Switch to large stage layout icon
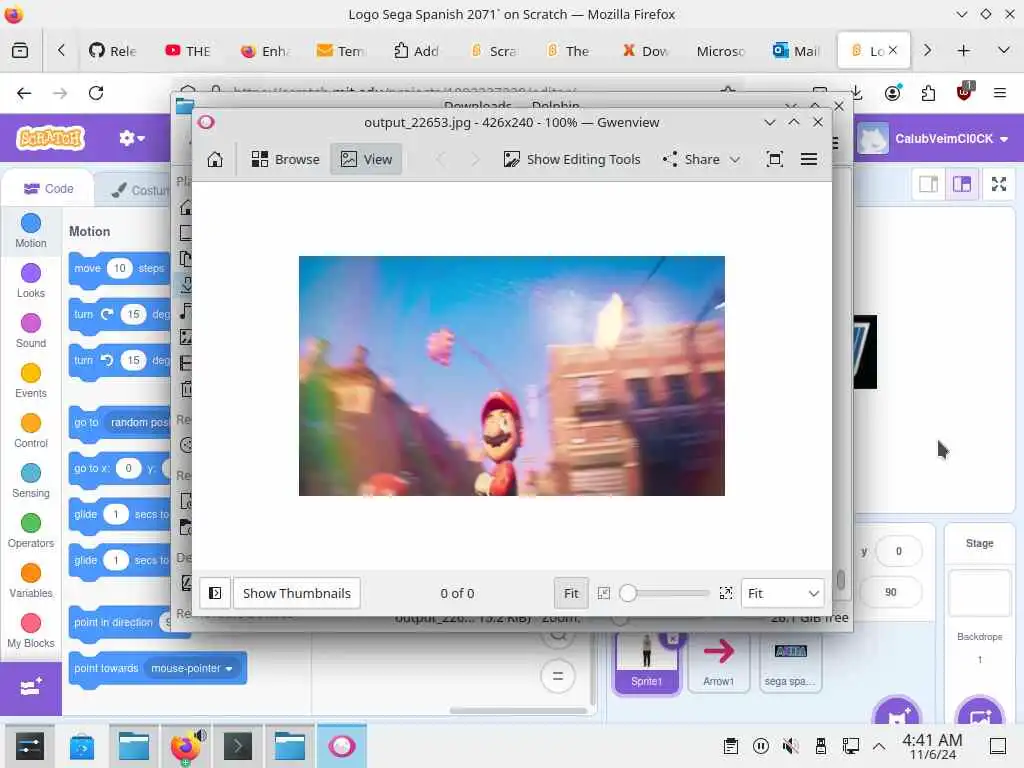 point(961,184)
